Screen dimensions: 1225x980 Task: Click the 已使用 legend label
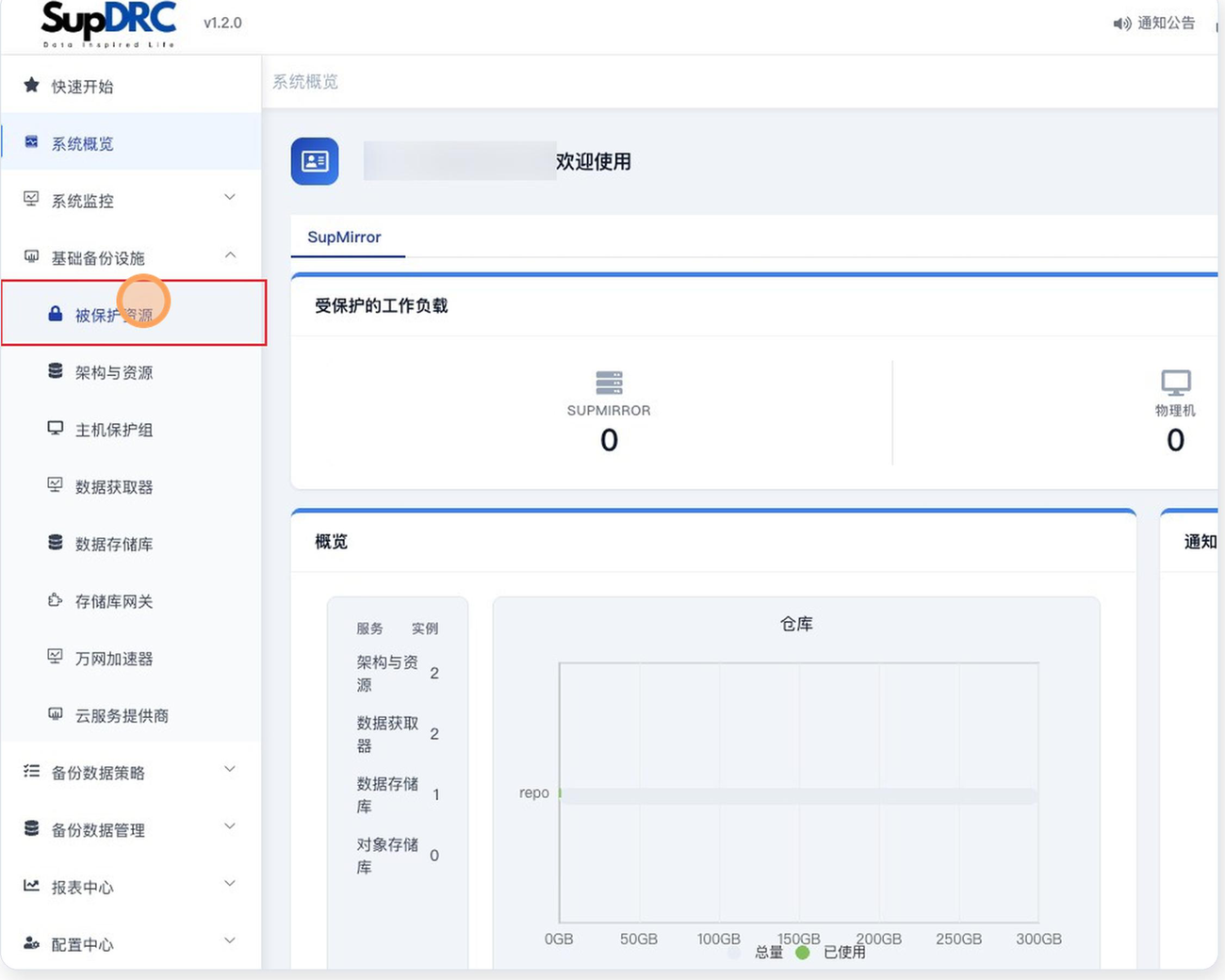(x=844, y=953)
